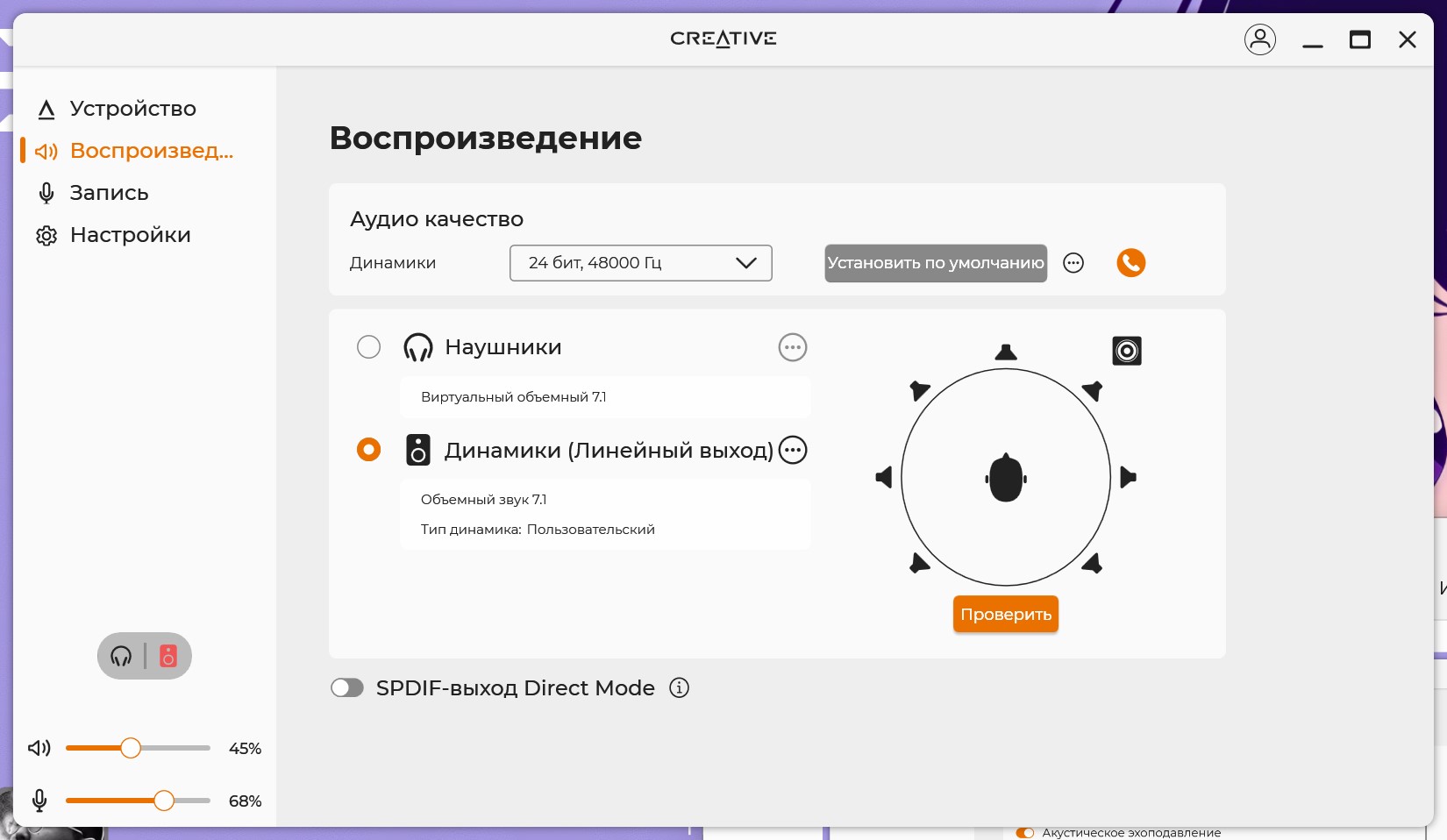Image resolution: width=1447 pixels, height=840 pixels.
Task: Open more options next to Set default button
Action: coord(1073,262)
